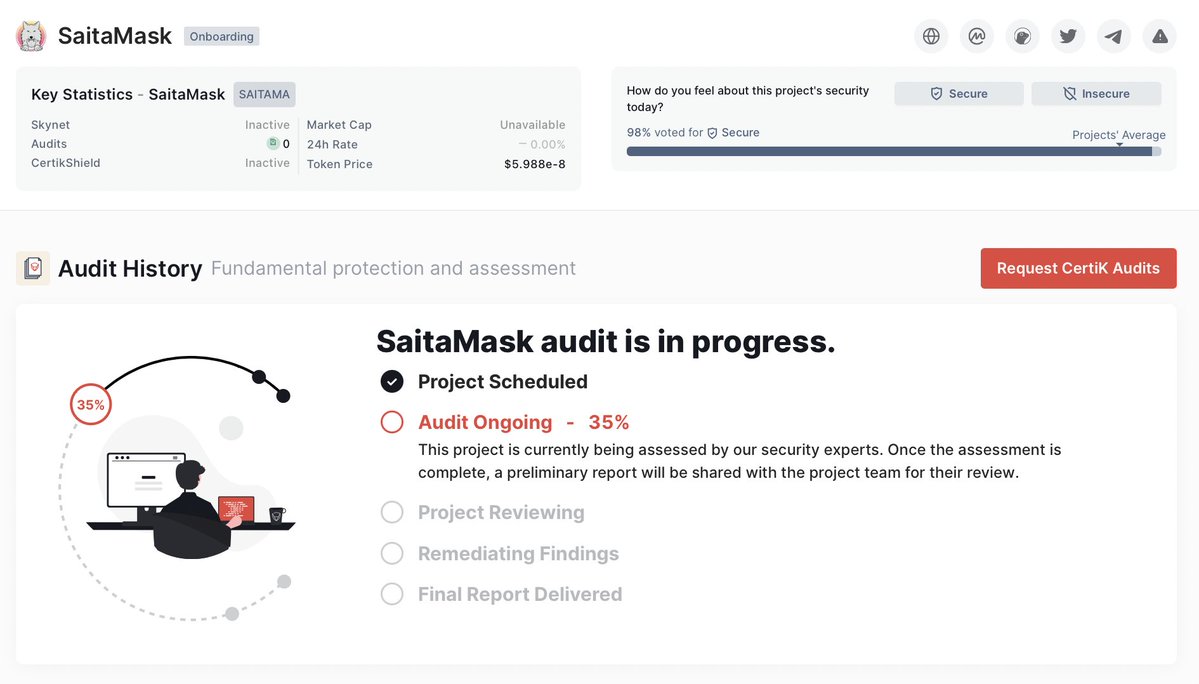Click the Onboarding status badge
Image resolution: width=1199 pixels, height=684 pixels.
222,36
